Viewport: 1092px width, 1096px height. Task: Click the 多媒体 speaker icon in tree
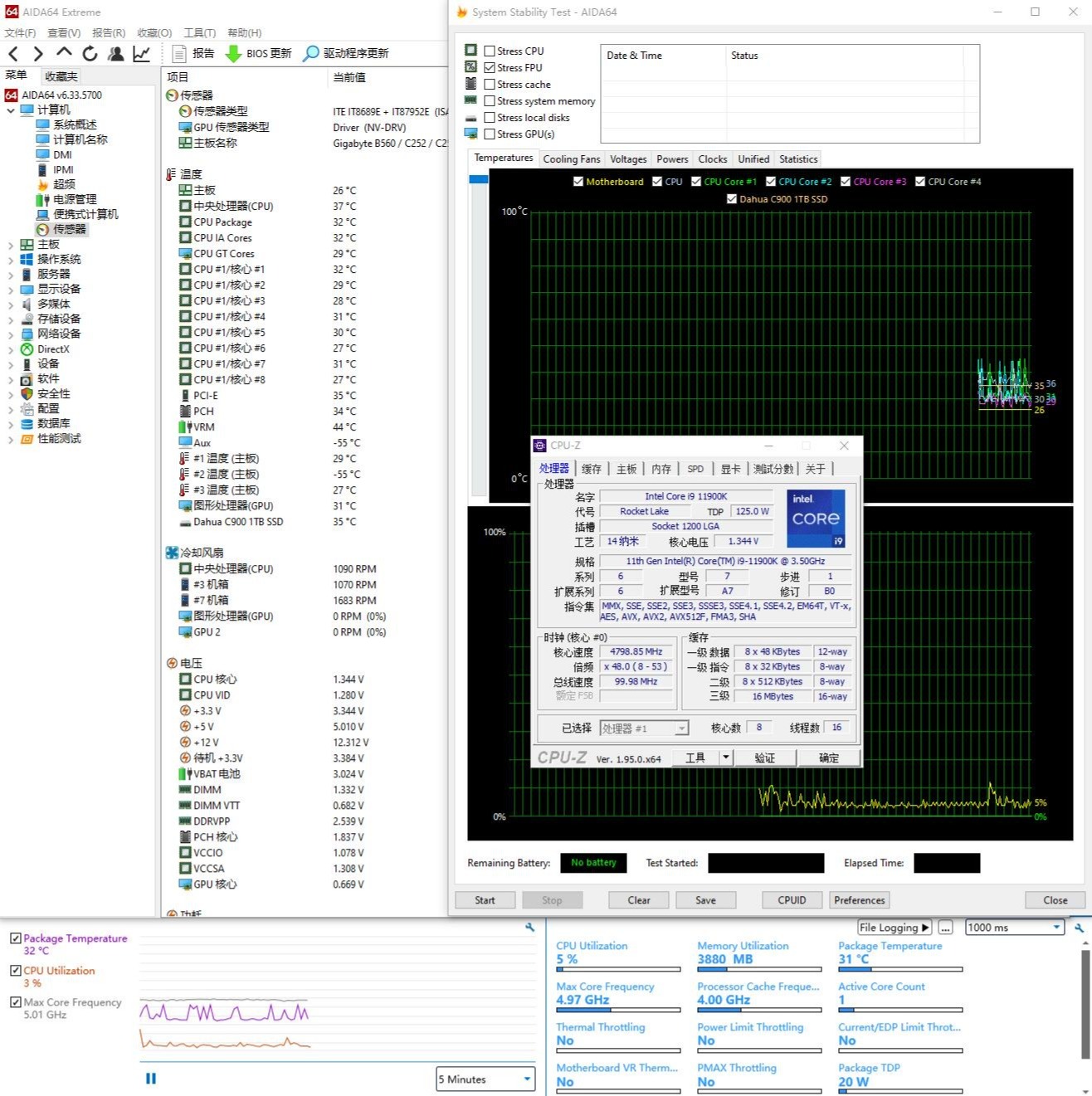(27, 304)
